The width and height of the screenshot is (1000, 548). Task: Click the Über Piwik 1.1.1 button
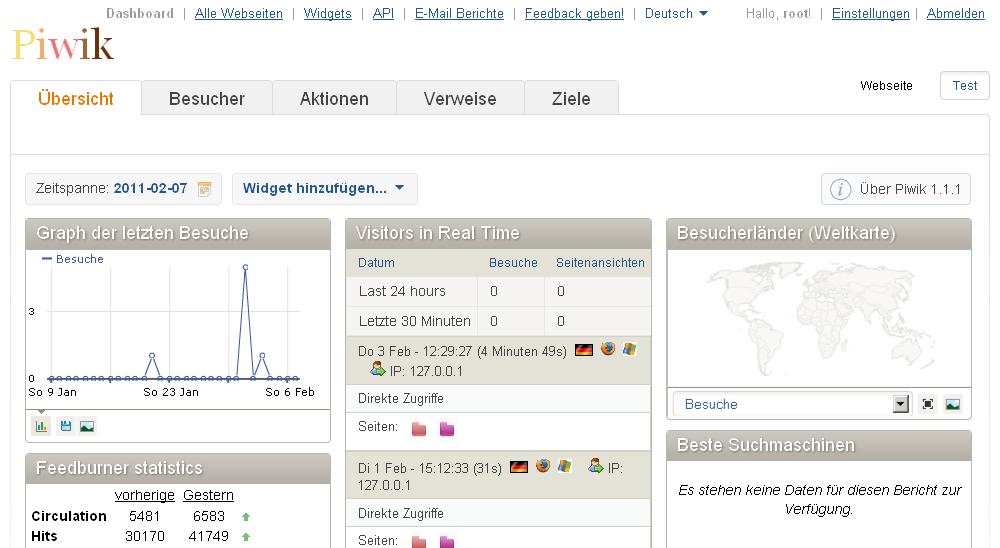click(x=895, y=189)
